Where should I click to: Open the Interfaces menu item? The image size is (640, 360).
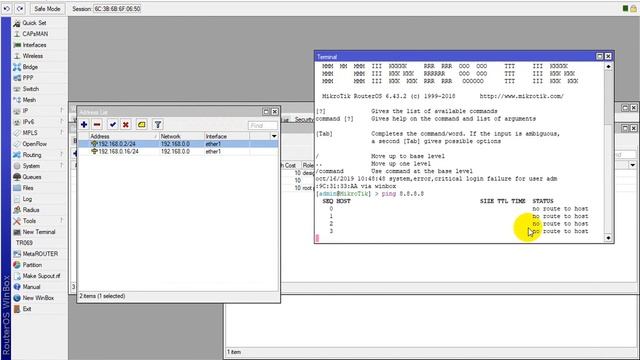34,45
